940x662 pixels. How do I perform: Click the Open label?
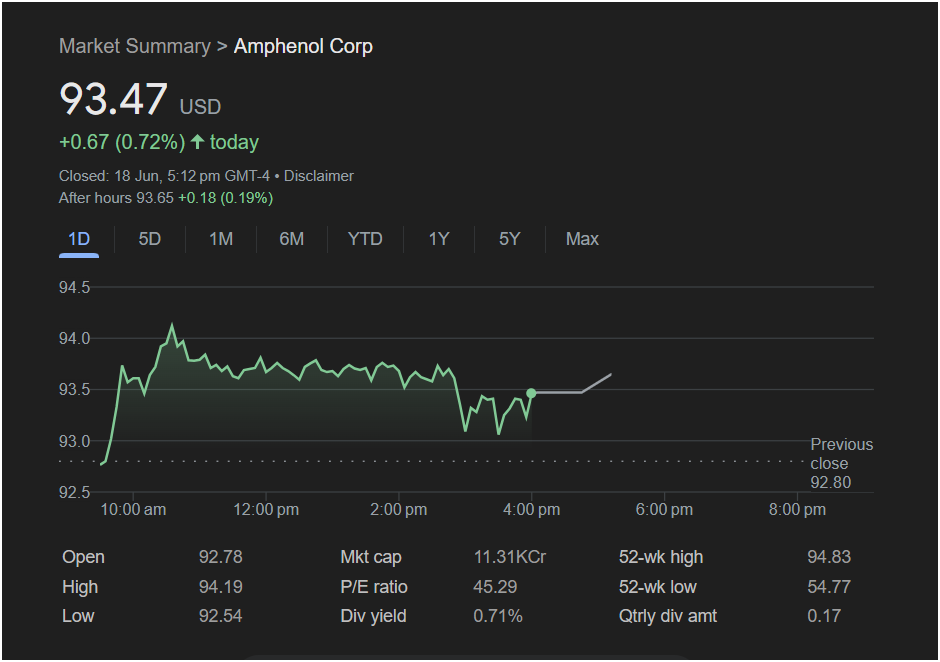(83, 557)
